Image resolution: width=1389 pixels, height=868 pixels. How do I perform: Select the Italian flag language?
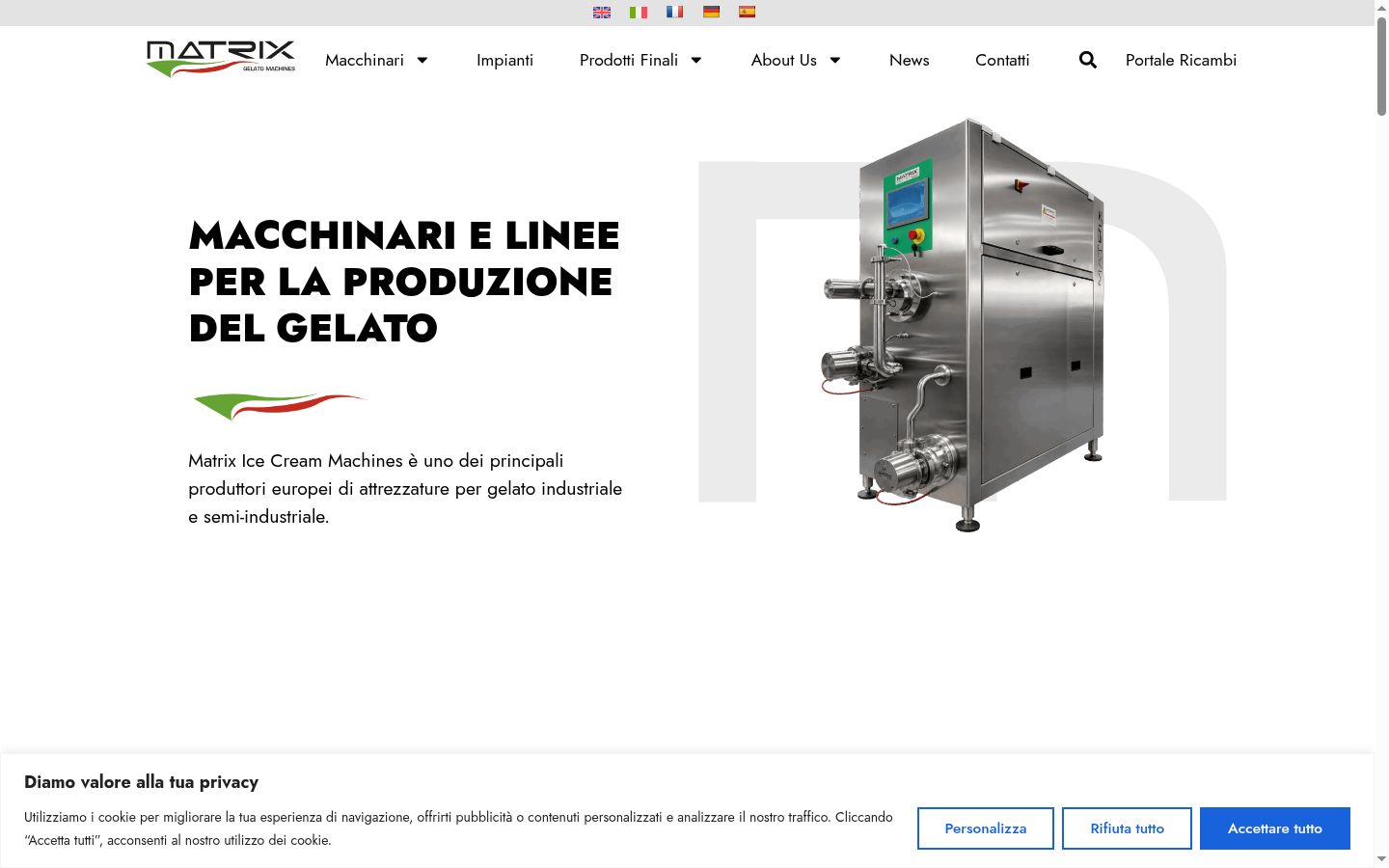[x=639, y=13]
